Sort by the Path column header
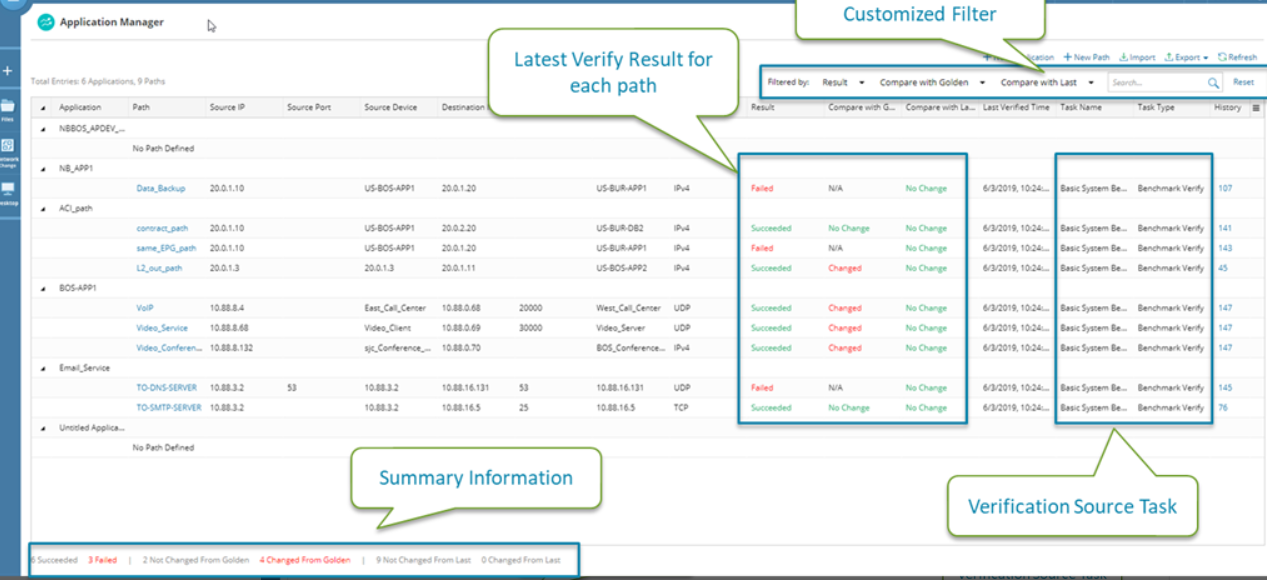The width and height of the screenshot is (1267, 580). [x=141, y=107]
